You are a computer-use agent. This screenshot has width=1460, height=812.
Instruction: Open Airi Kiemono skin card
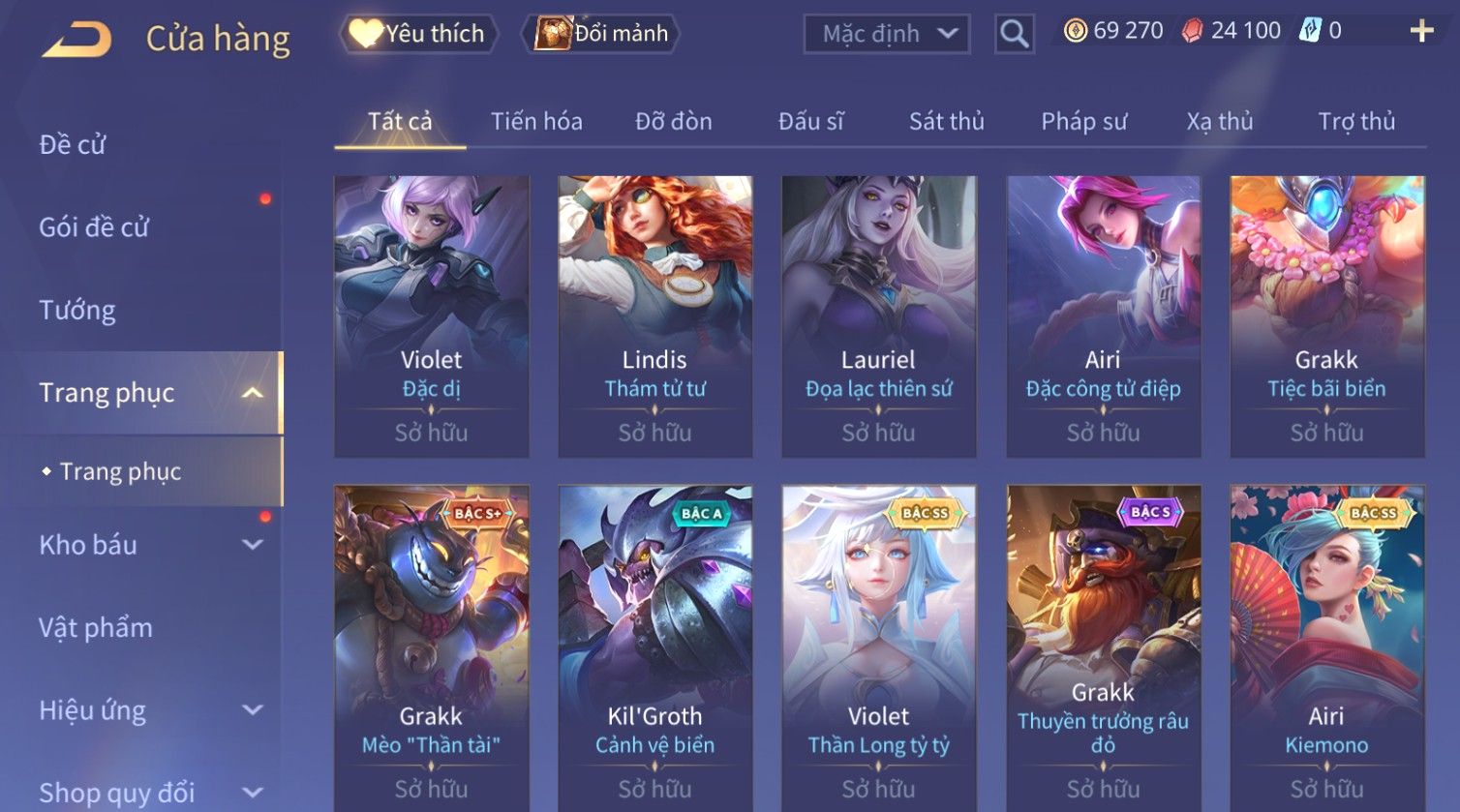(1326, 648)
